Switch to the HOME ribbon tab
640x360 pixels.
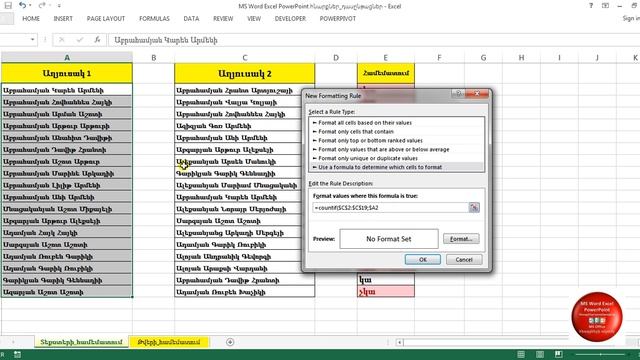click(x=31, y=19)
